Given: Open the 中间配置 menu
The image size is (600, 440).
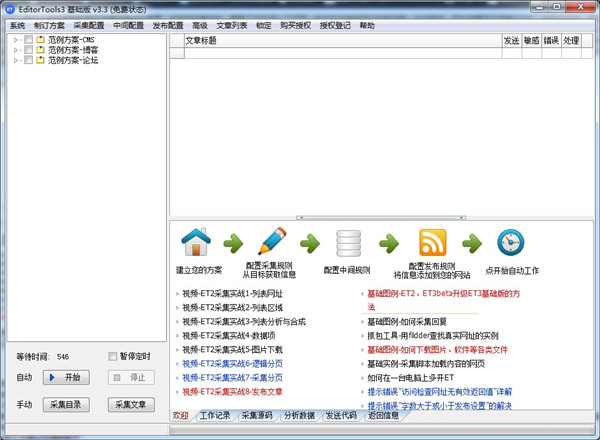Looking at the screenshot, I should pyautogui.click(x=129, y=26).
